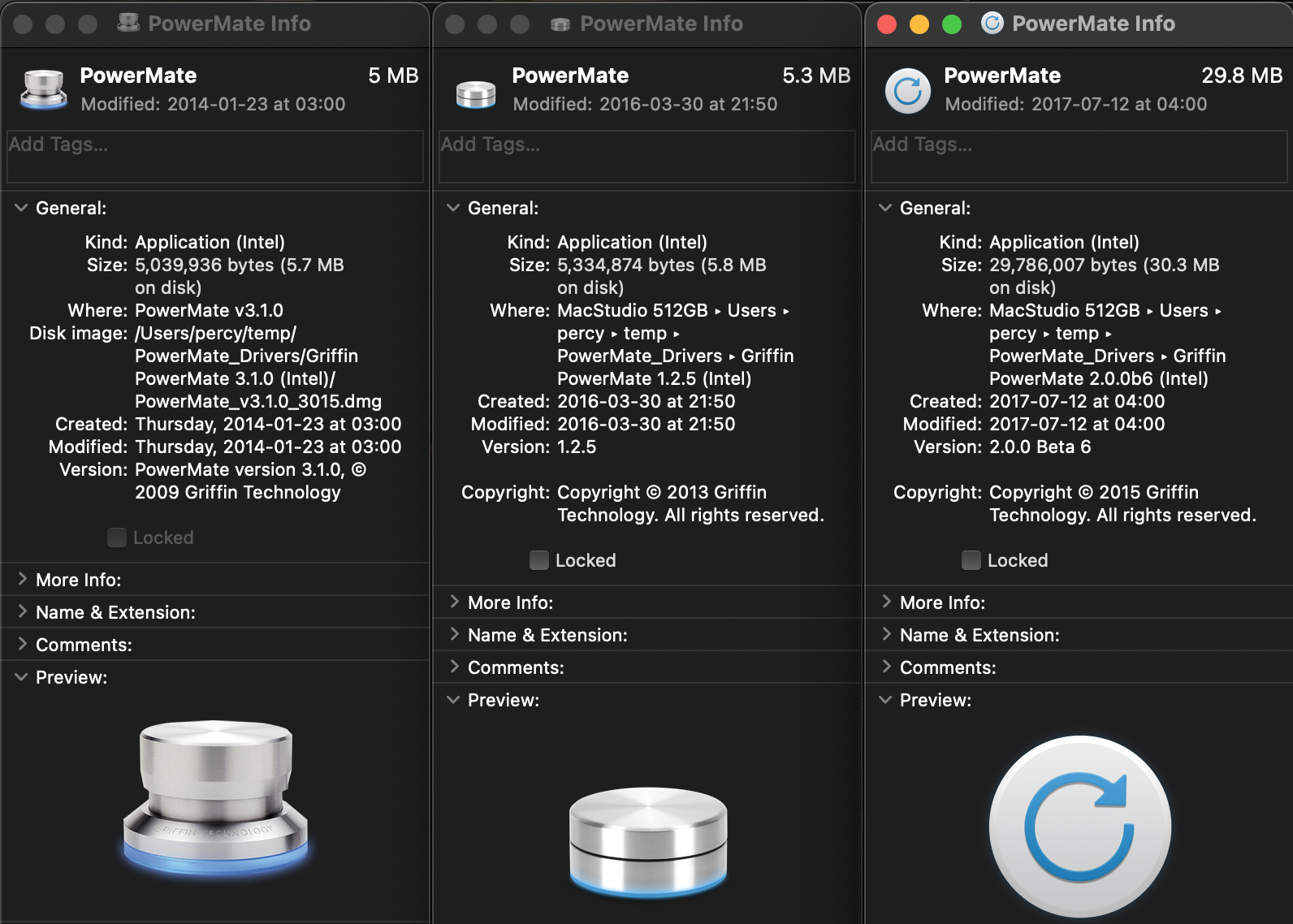Viewport: 1293px width, 924px height.
Task: Collapse the General section in the 1.2.5 window
Action: click(x=454, y=208)
